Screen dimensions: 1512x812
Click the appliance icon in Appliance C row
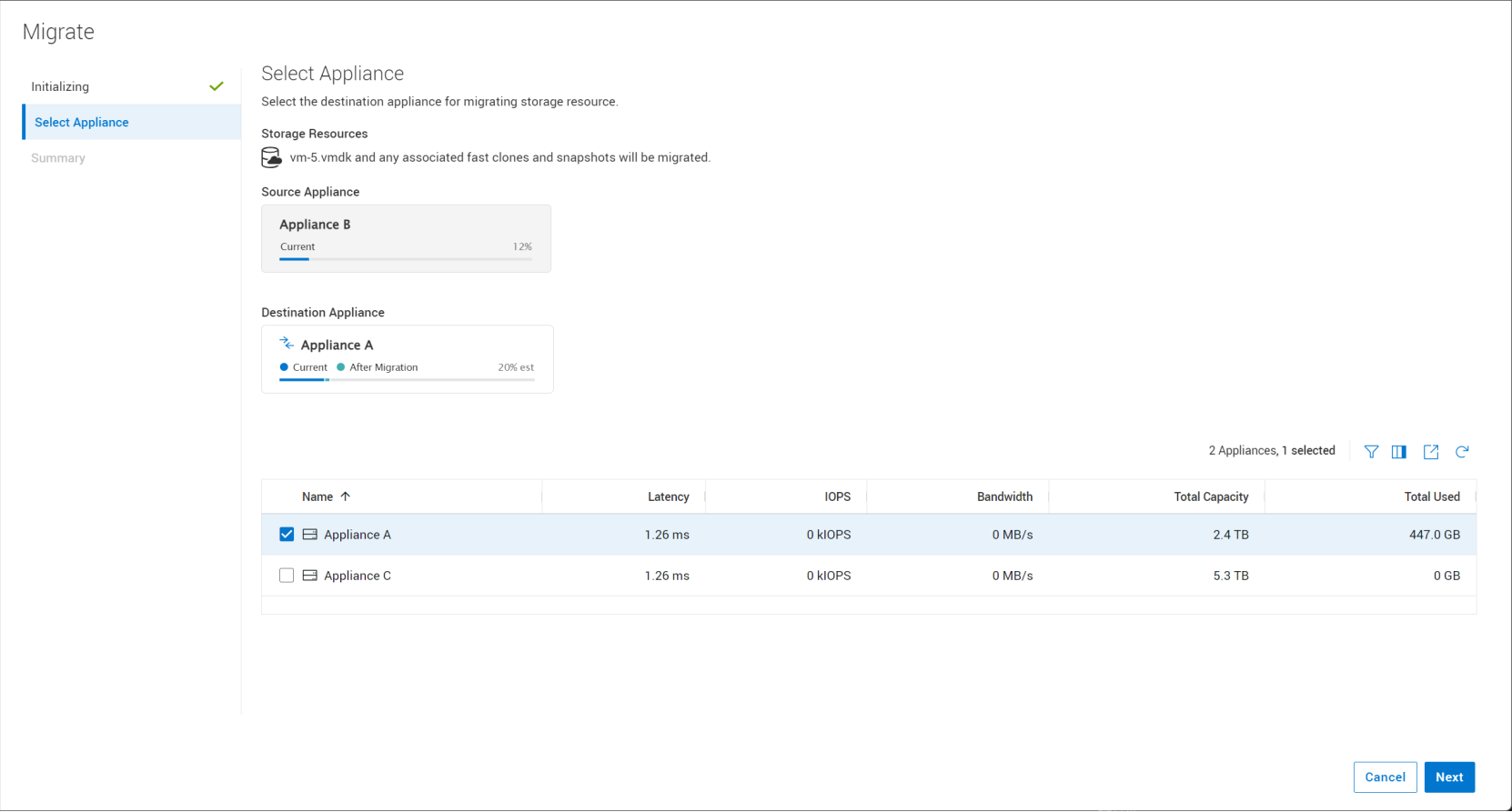coord(310,576)
